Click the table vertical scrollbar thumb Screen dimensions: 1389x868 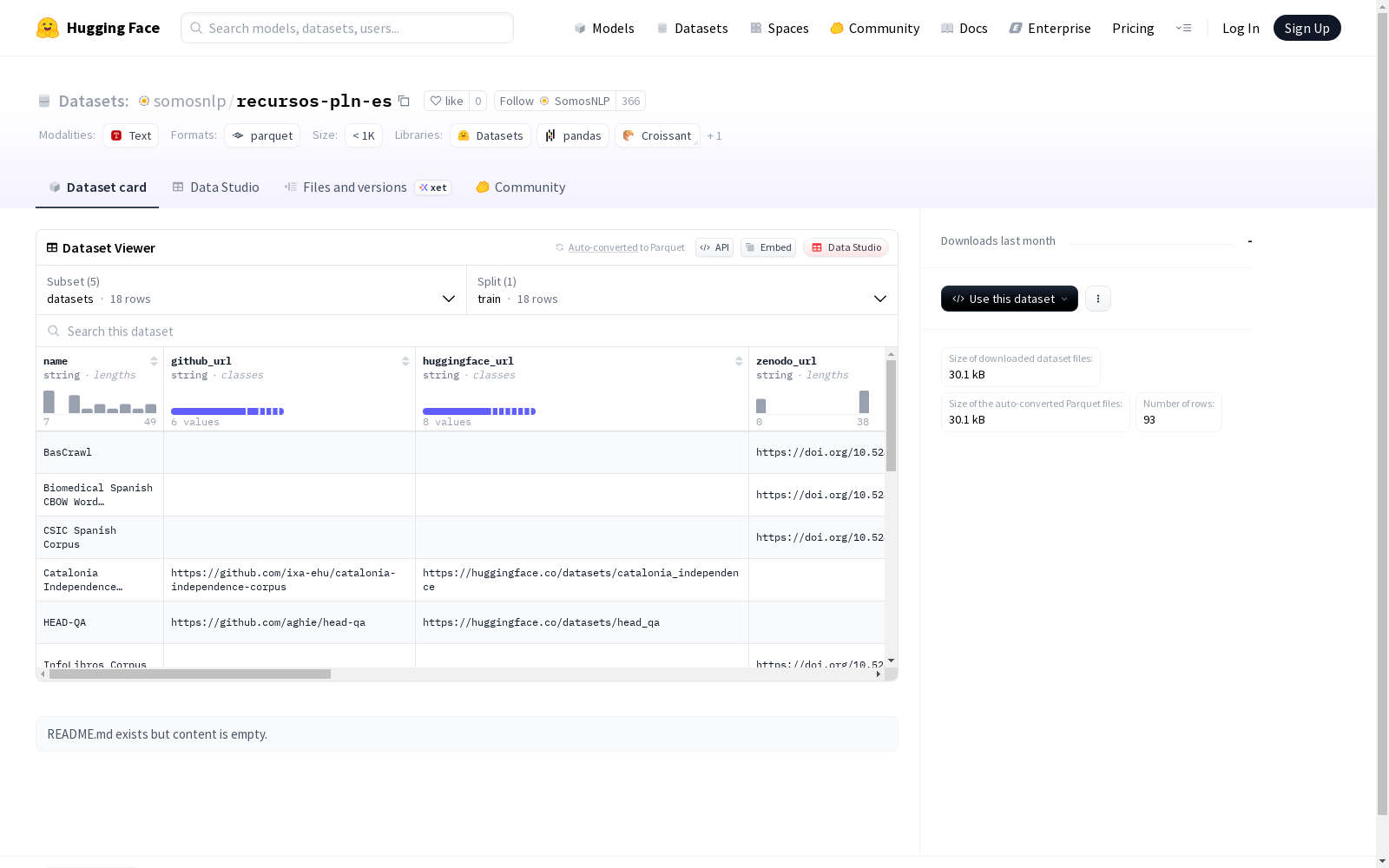(x=891, y=416)
